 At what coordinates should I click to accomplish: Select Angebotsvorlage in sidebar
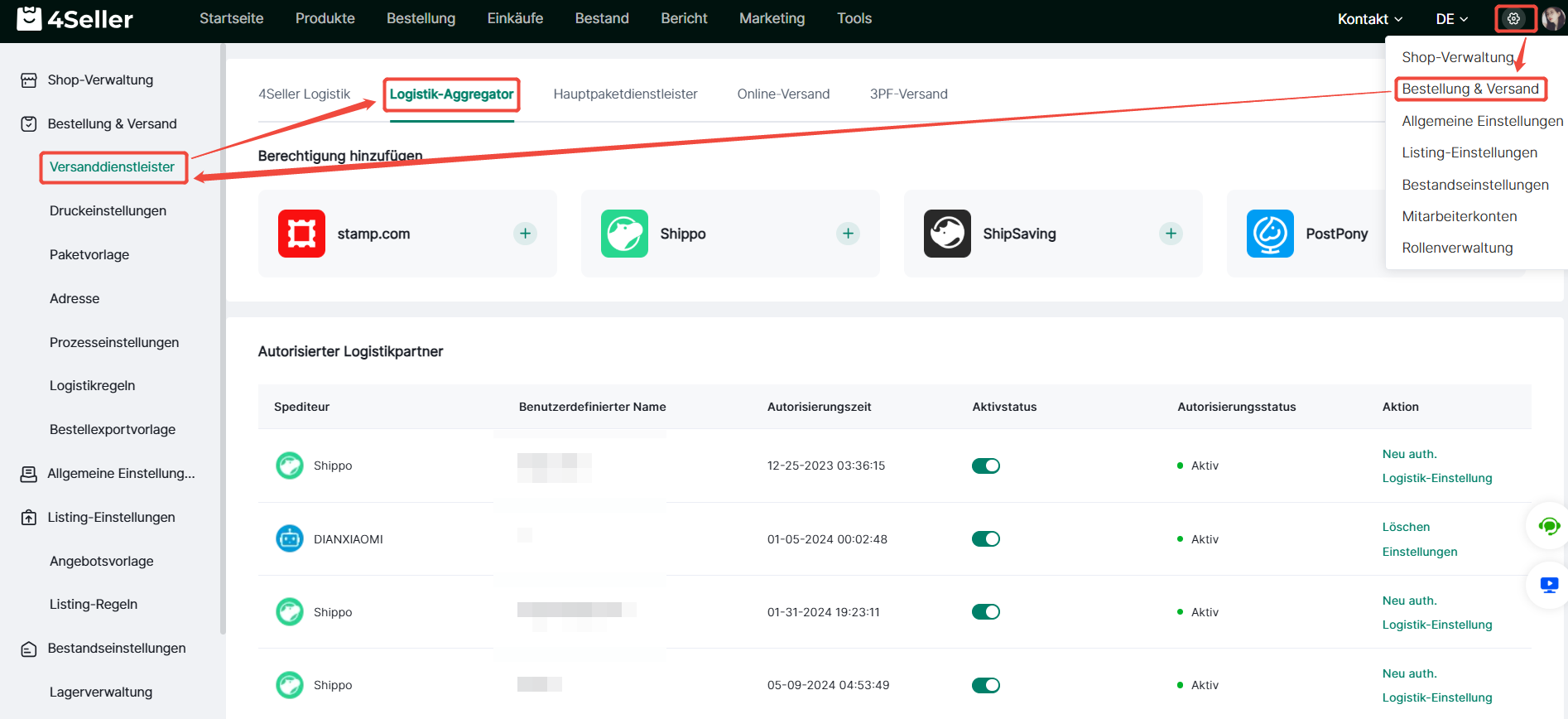coord(102,562)
